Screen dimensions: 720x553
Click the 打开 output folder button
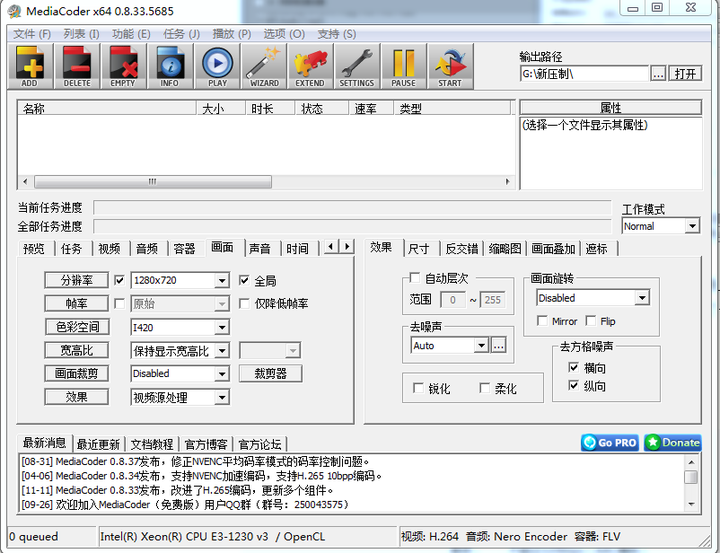(685, 73)
